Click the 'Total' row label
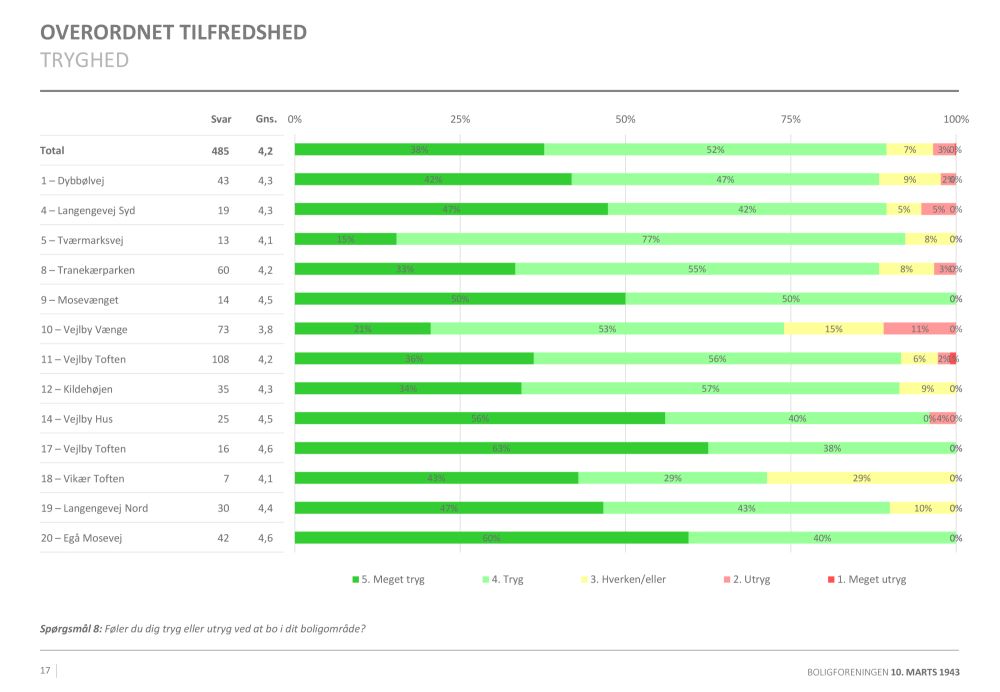The height and width of the screenshot is (692, 1000). (x=52, y=151)
